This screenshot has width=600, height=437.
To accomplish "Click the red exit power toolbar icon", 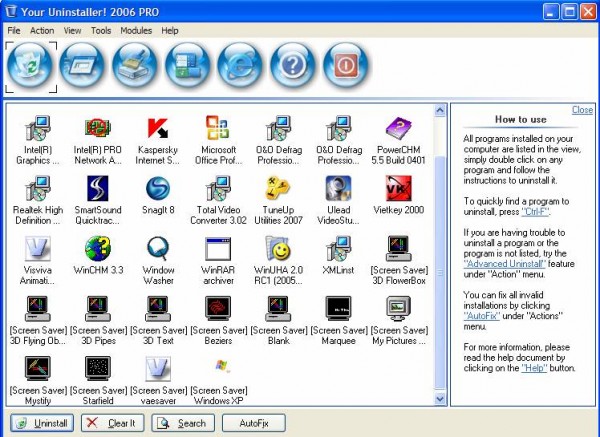I will pos(346,66).
